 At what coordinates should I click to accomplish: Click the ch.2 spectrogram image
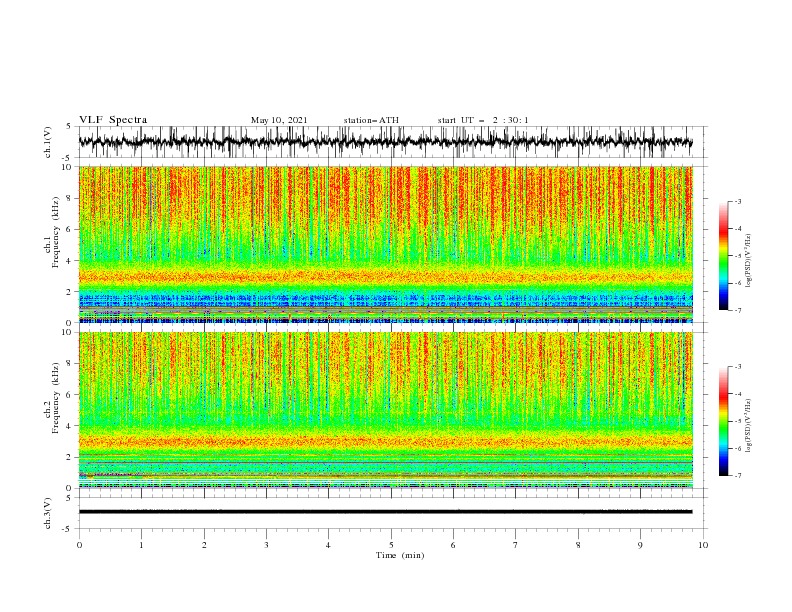pos(386,410)
